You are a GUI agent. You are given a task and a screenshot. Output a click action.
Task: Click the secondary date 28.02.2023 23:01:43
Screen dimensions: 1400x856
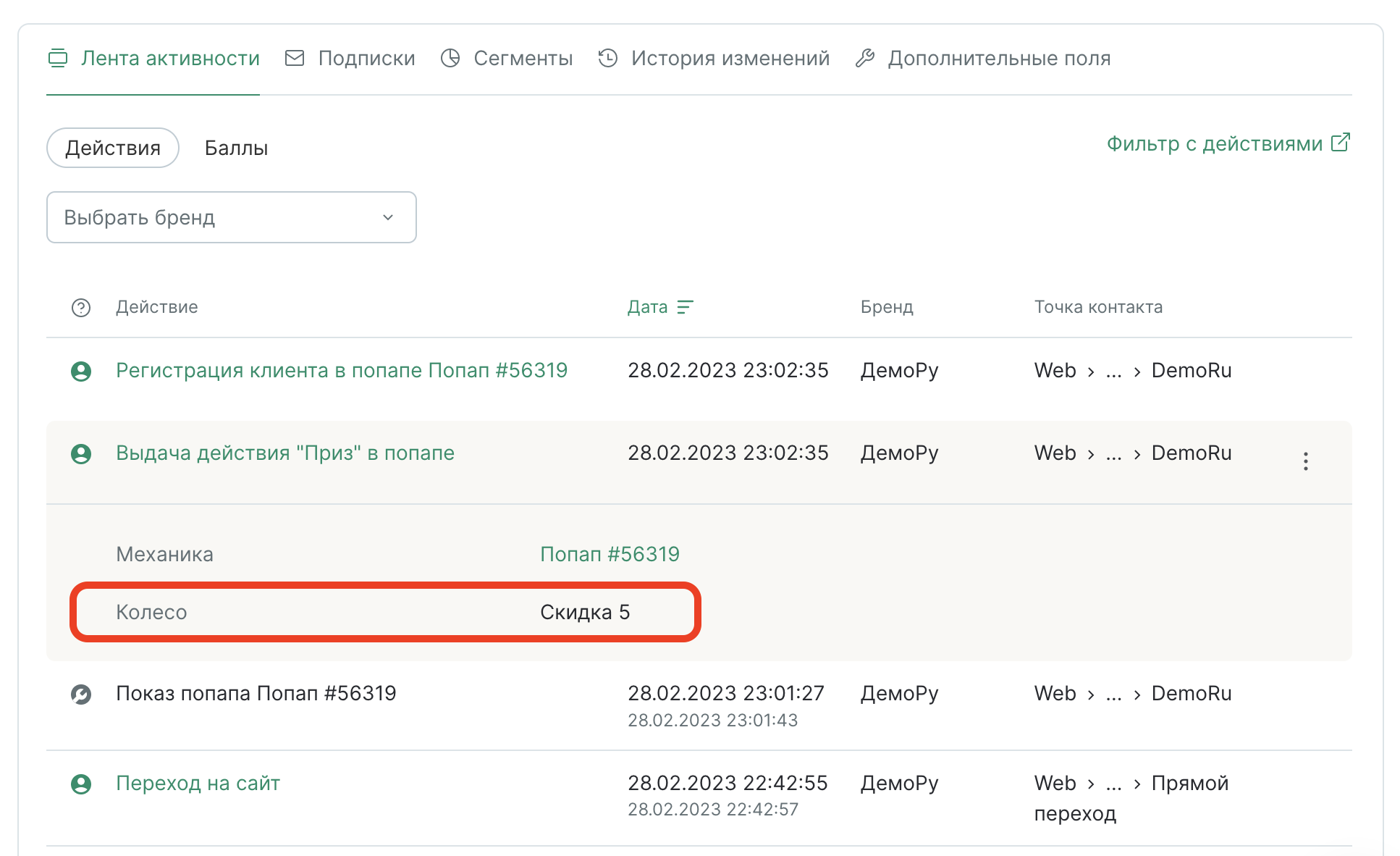(712, 720)
